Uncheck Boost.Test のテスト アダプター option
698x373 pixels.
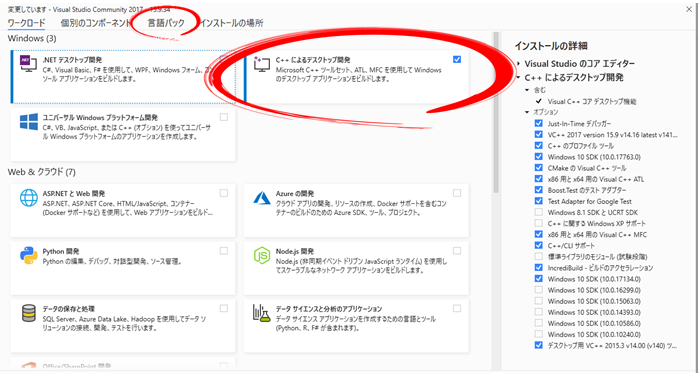(x=539, y=190)
